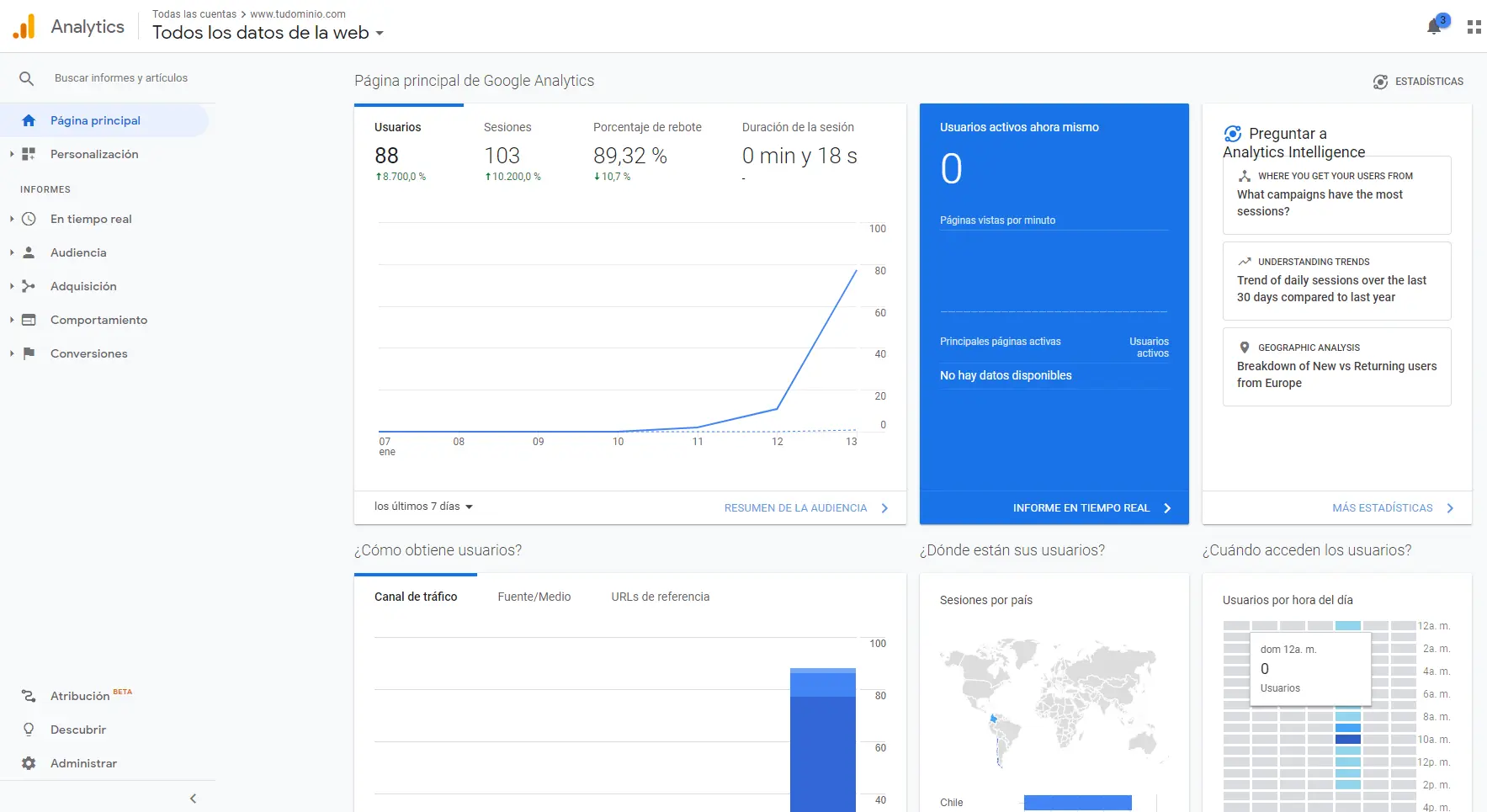Click the Adquisición branching icon
The image size is (1487, 812).
[29, 286]
